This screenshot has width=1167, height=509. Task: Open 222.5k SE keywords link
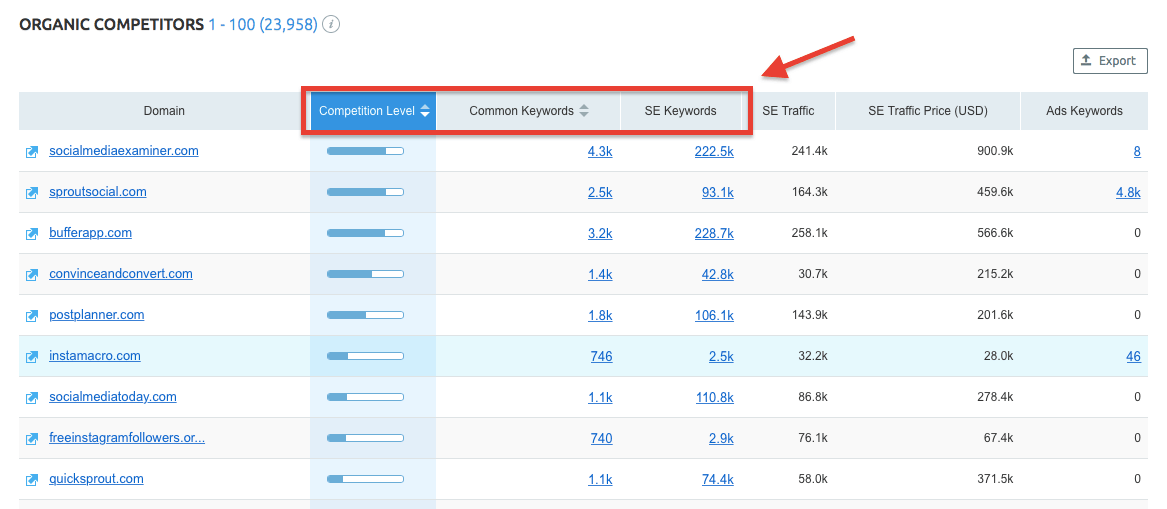[714, 151]
